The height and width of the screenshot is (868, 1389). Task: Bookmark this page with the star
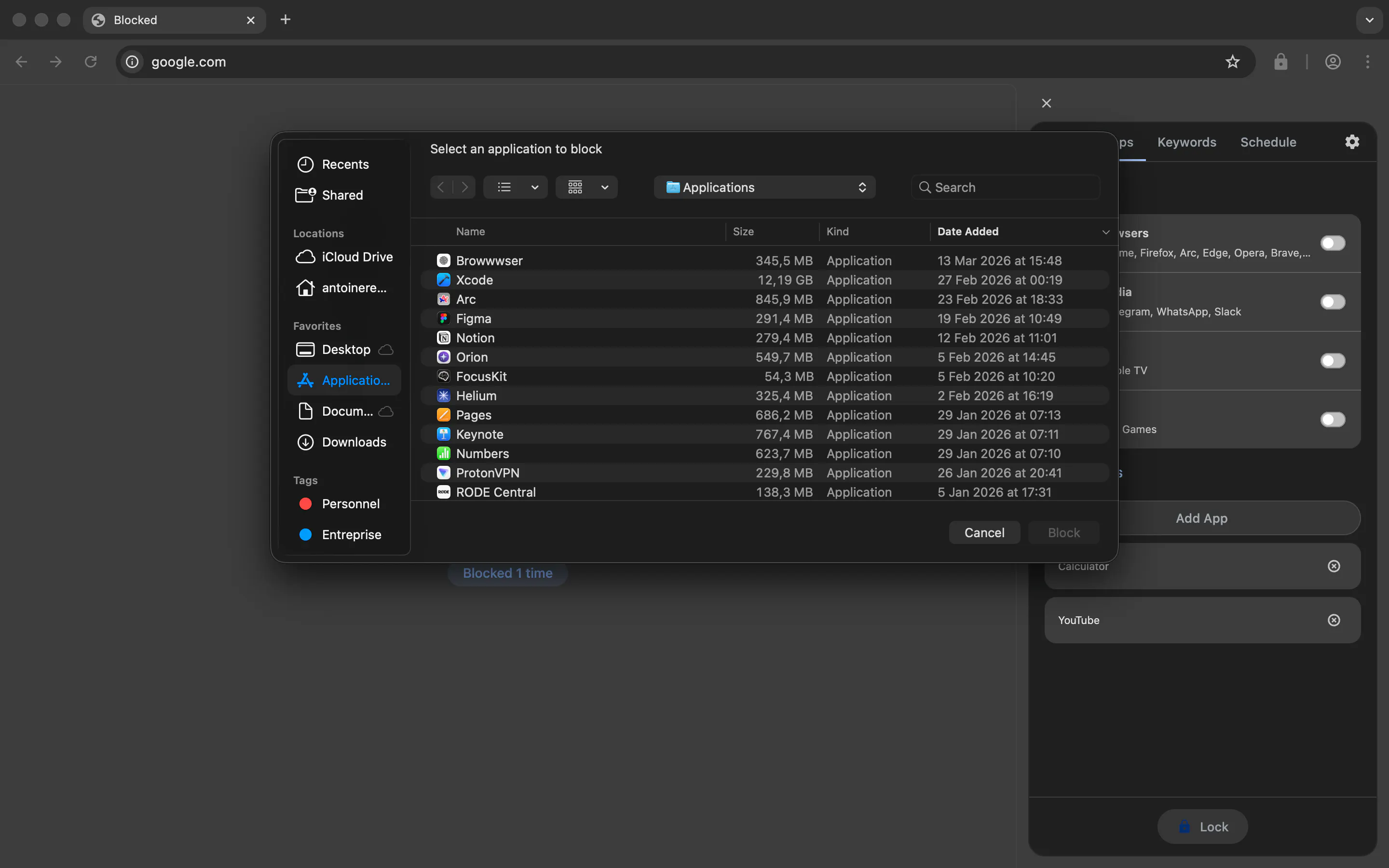1232,61
